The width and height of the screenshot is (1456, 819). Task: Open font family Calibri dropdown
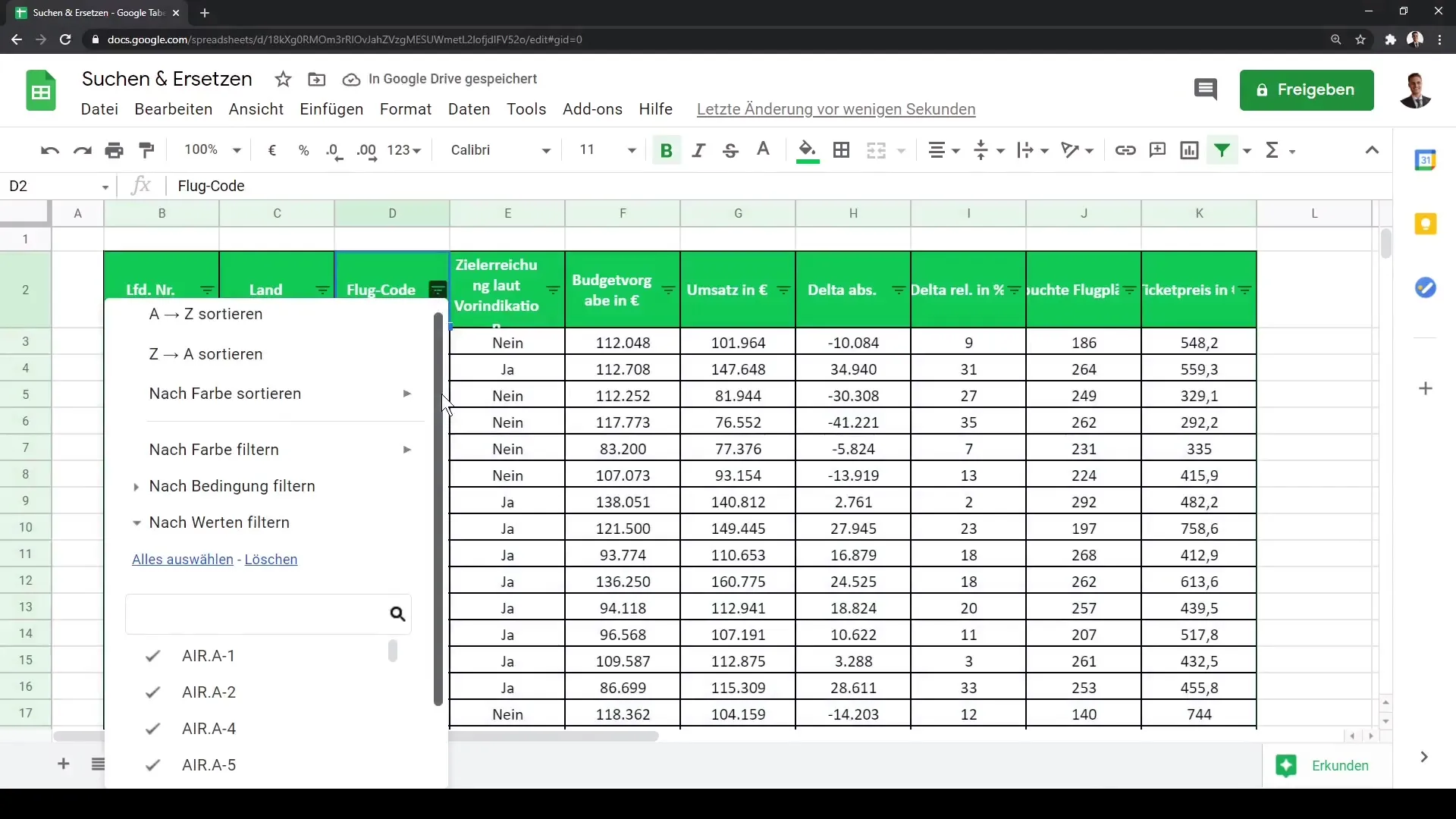coord(500,150)
